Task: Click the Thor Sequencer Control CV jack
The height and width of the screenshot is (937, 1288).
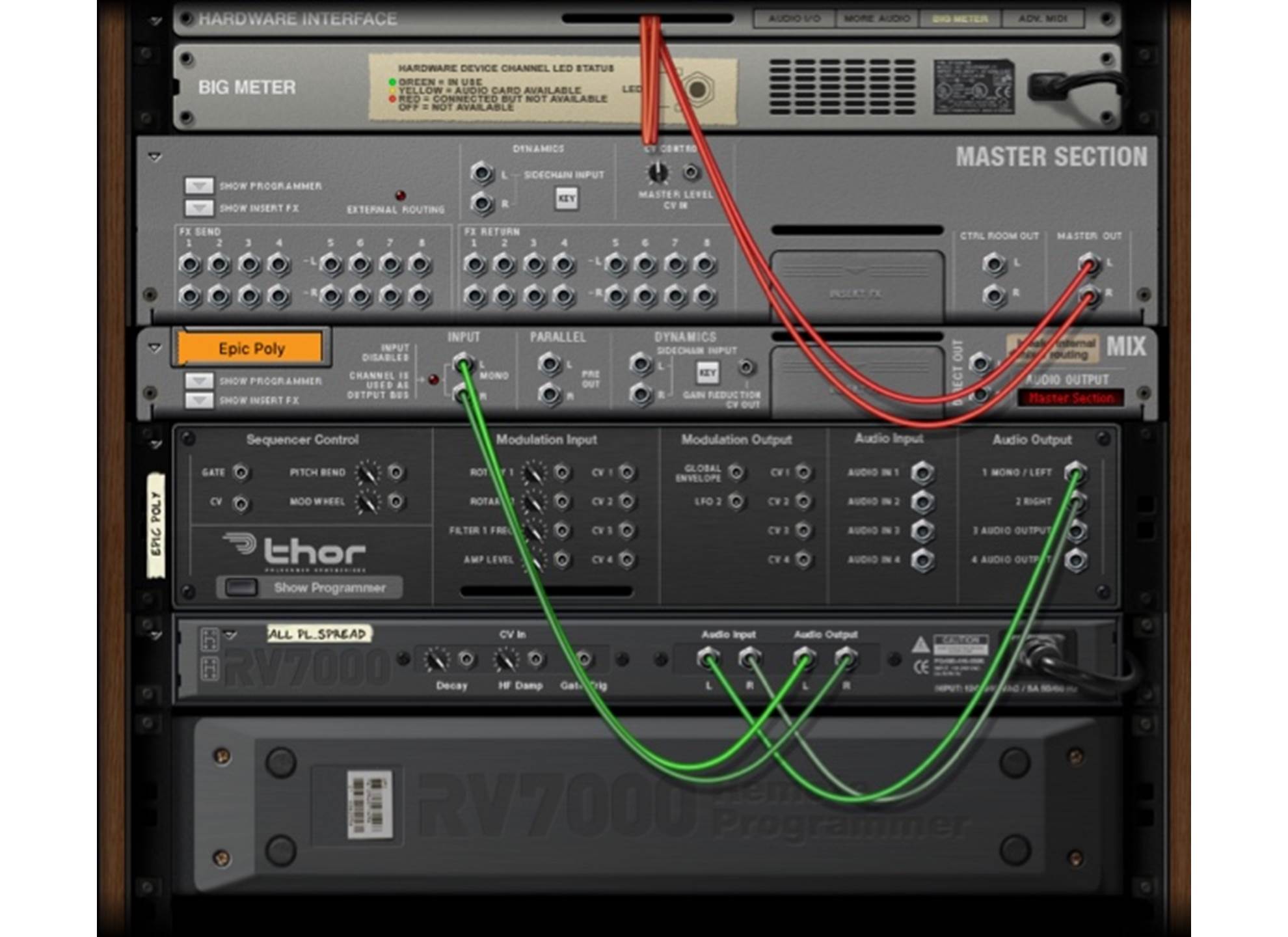Action: tap(241, 503)
